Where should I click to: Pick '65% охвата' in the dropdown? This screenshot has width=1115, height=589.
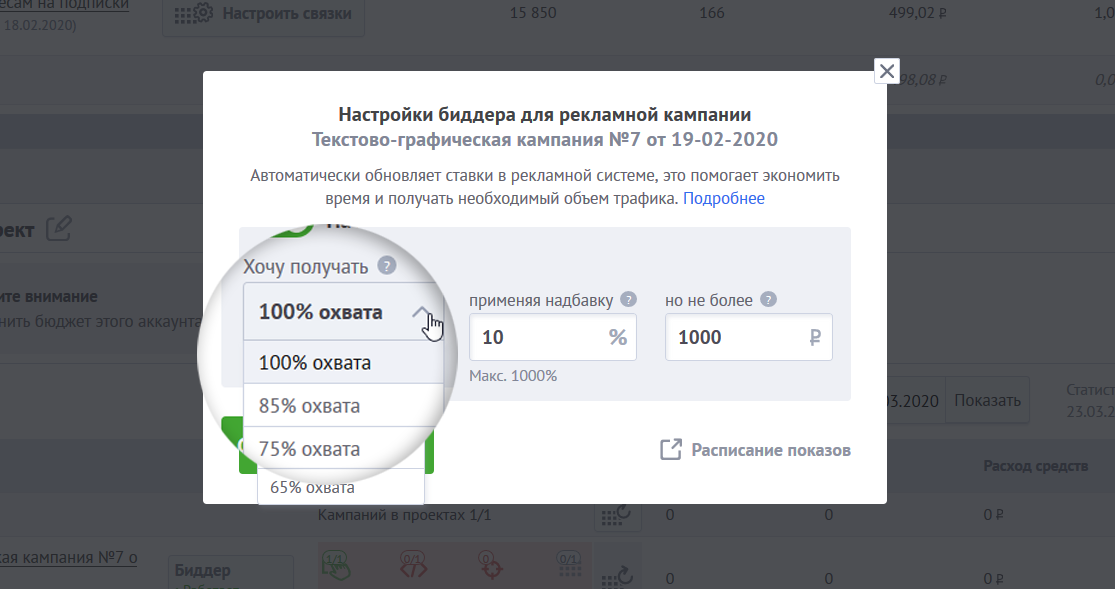(312, 488)
